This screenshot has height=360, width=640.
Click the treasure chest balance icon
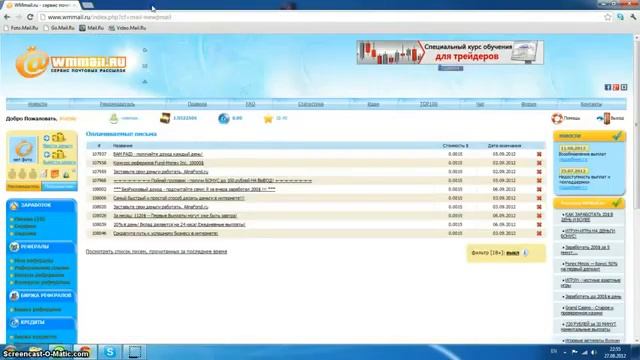coord(165,118)
